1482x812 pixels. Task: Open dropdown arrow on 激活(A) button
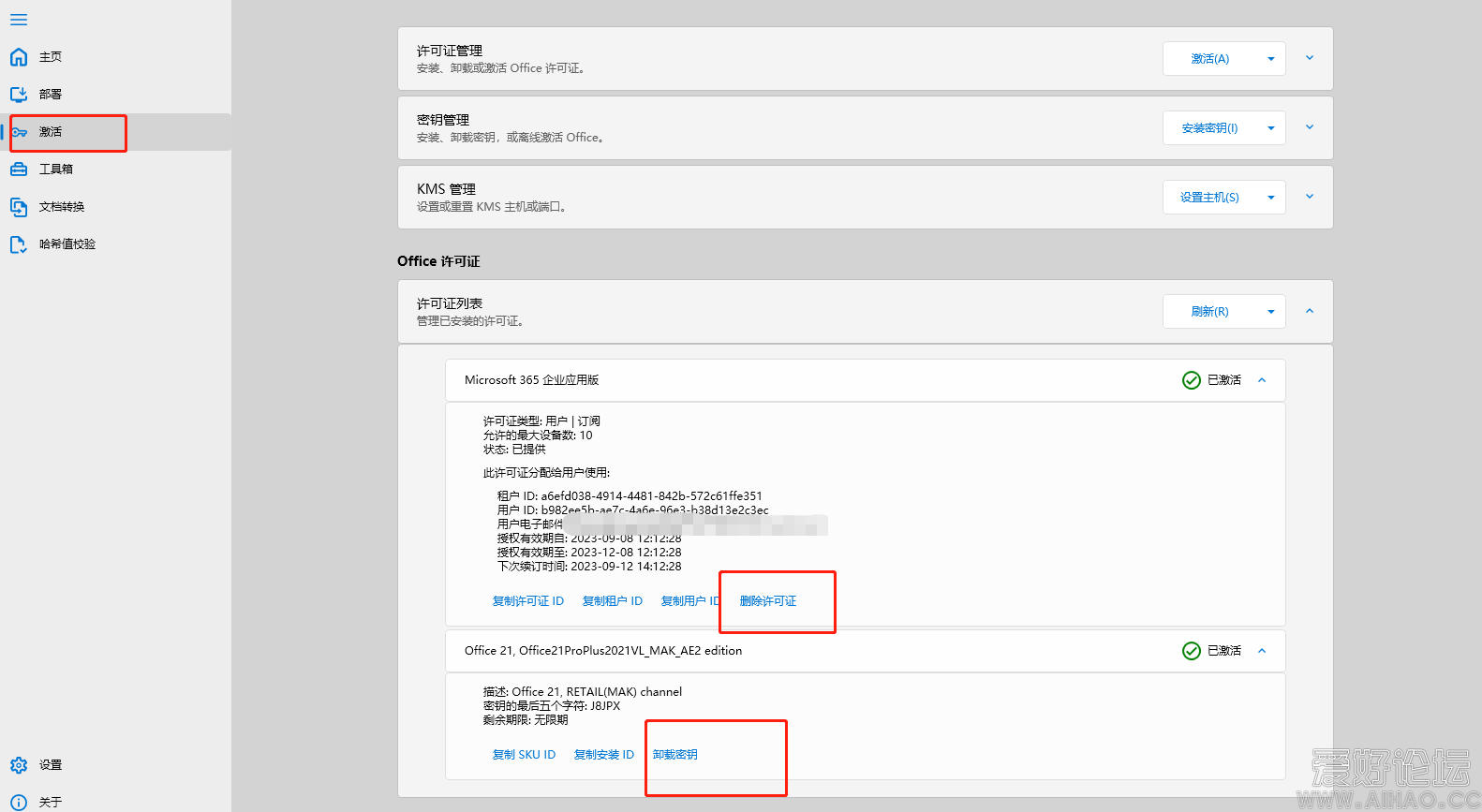coord(1270,59)
